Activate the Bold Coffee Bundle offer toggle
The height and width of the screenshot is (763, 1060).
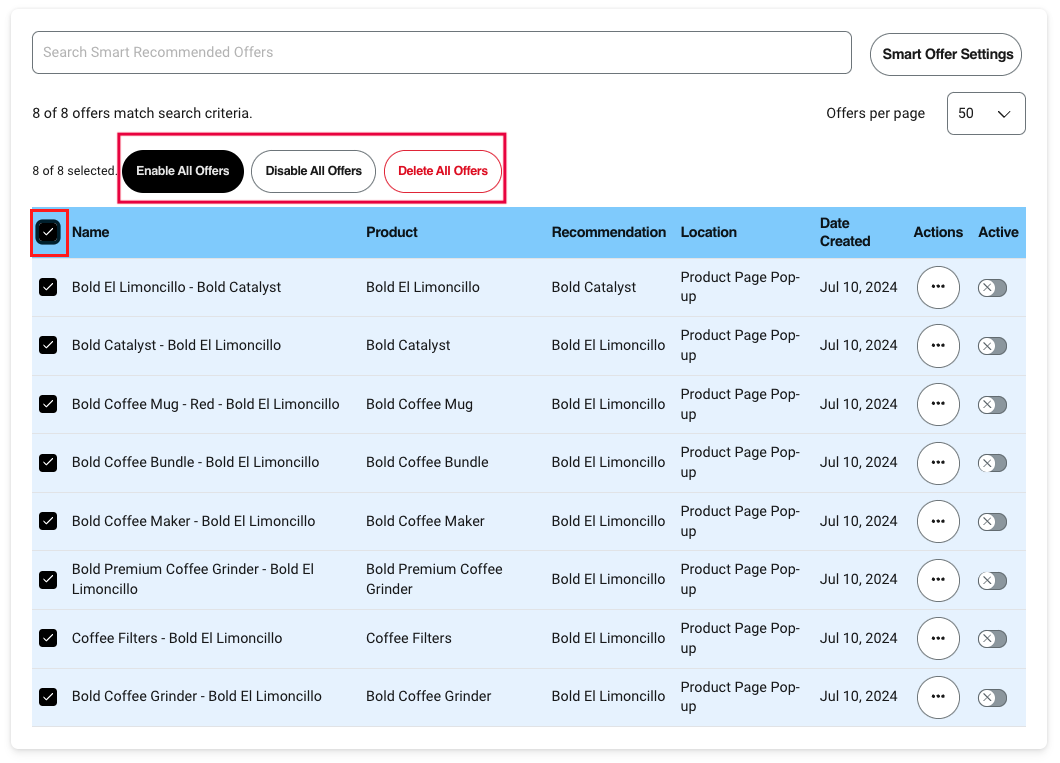click(992, 463)
